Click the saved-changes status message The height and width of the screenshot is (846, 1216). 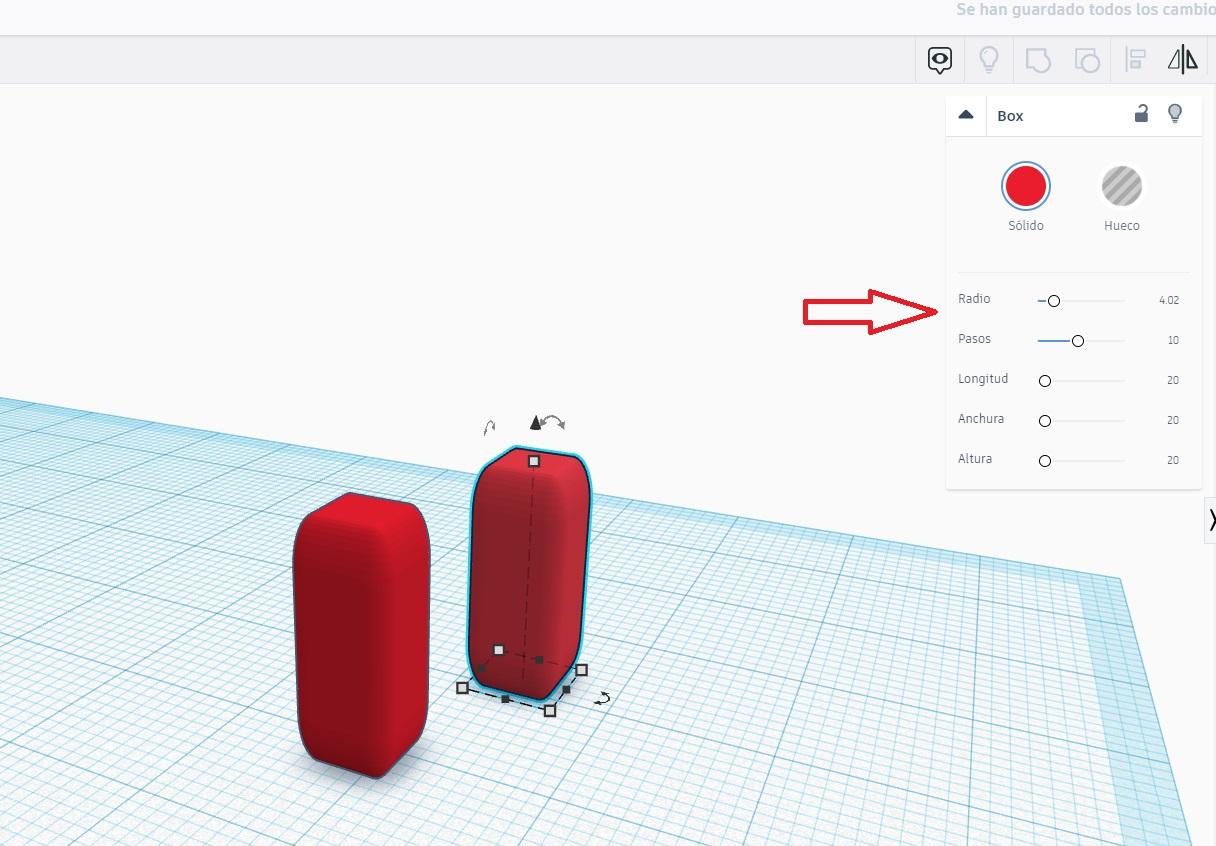(x=1085, y=10)
